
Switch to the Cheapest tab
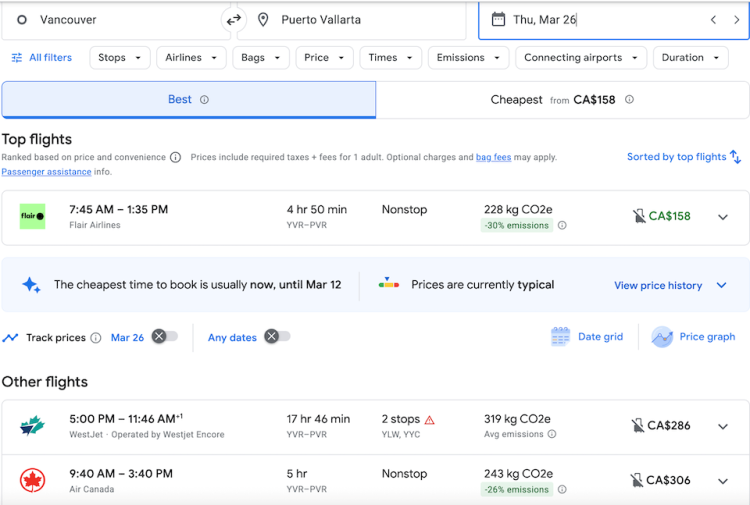[x=562, y=100]
